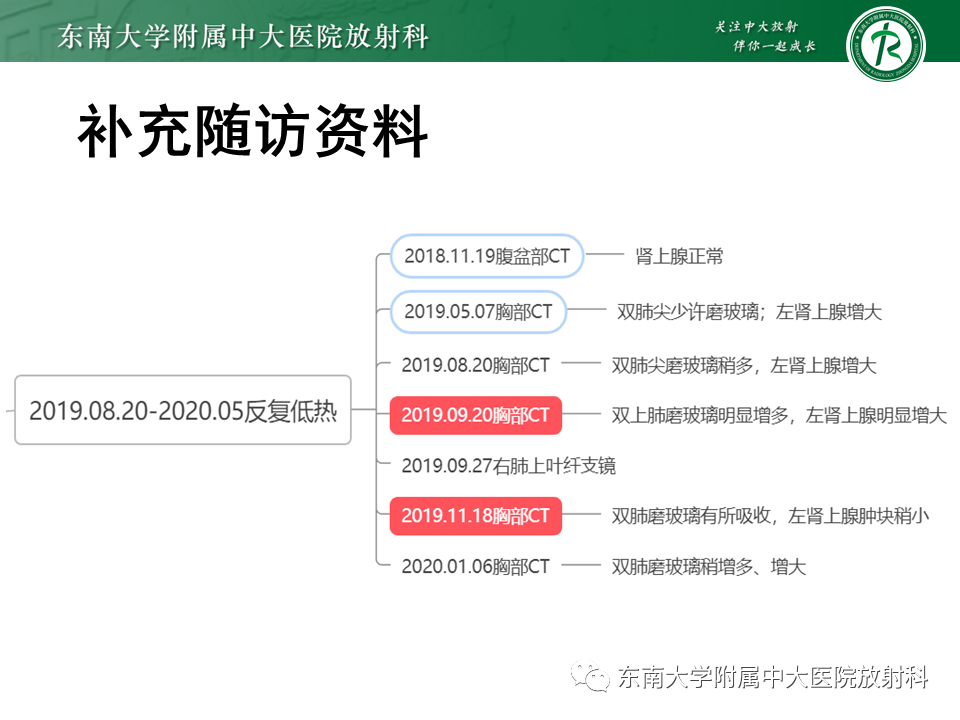The width and height of the screenshot is (960, 720).
Task: Click the text 双肺尖磨玻璃稍多，左肾上腺增大
Action: pyautogui.click(x=744, y=366)
